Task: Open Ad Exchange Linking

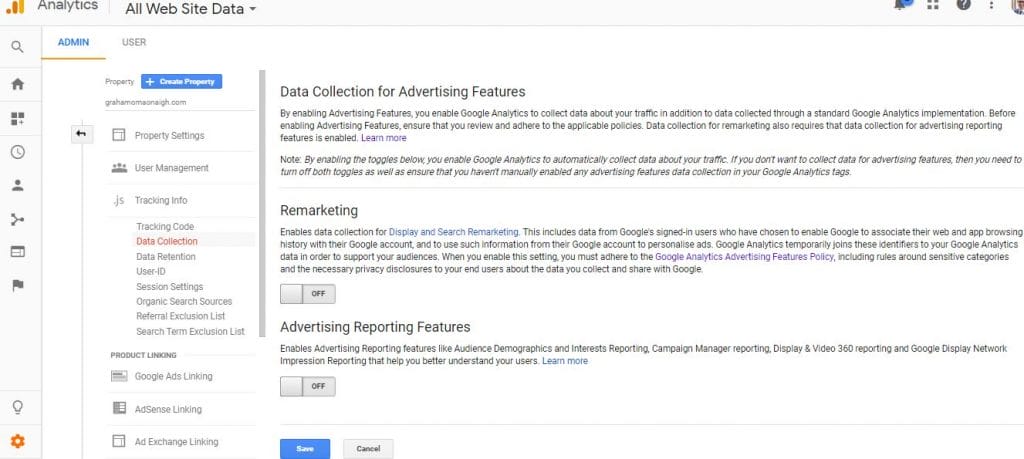Action: [177, 442]
